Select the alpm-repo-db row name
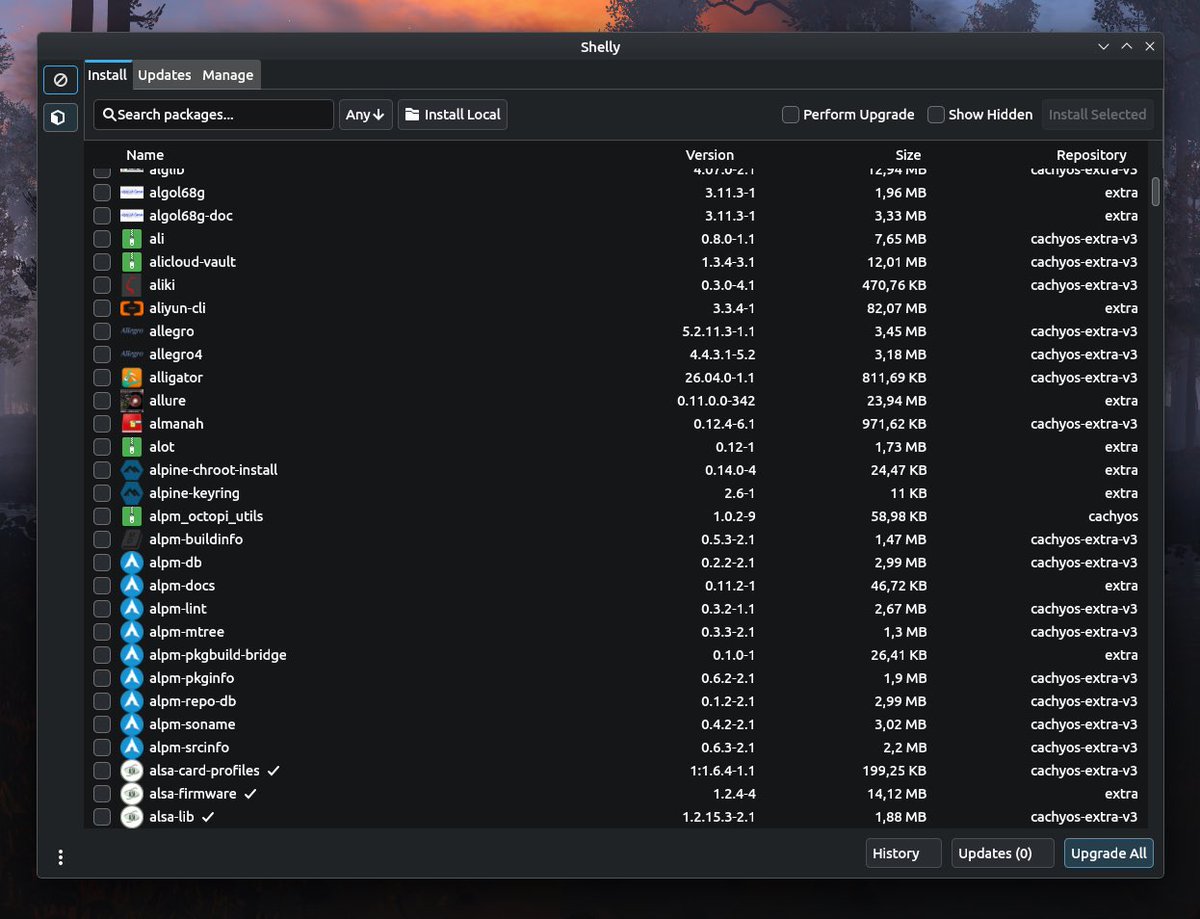1200x919 pixels. tap(193, 701)
